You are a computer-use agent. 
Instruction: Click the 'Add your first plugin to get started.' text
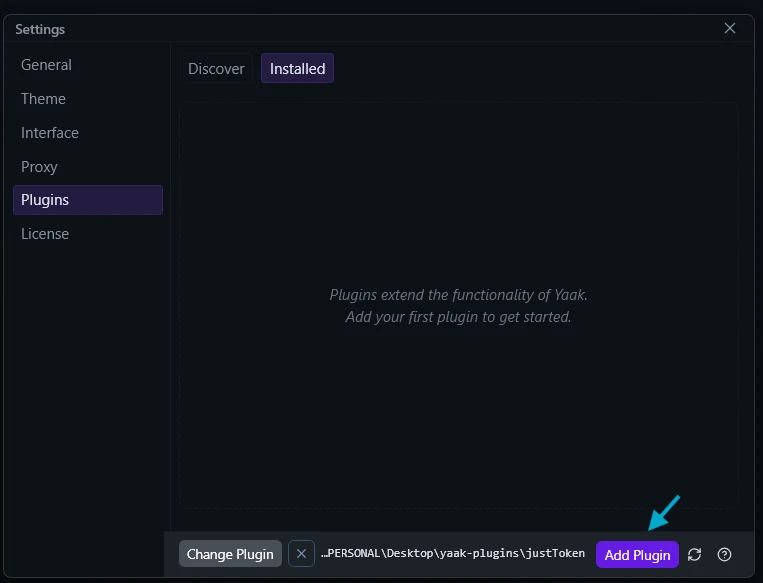coord(458,317)
